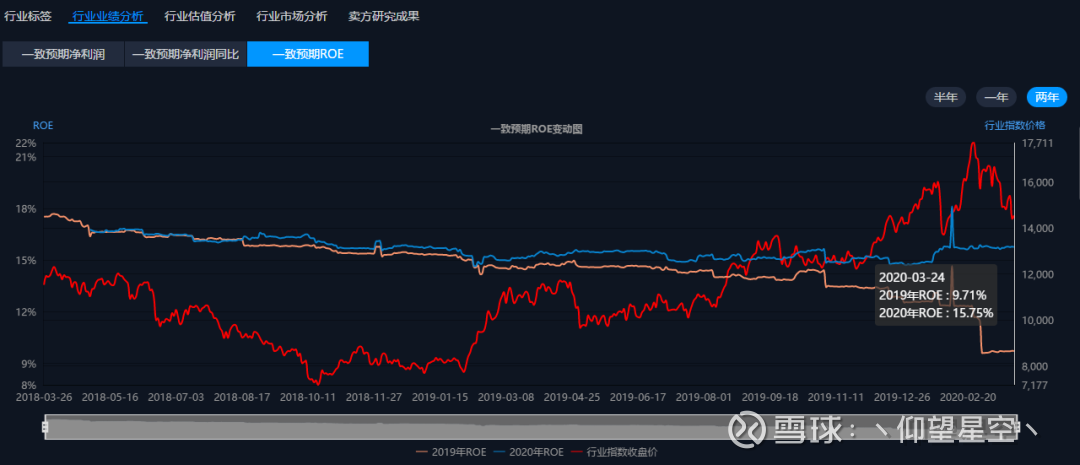Set time range to 半年
The height and width of the screenshot is (465, 1080).
tap(946, 97)
